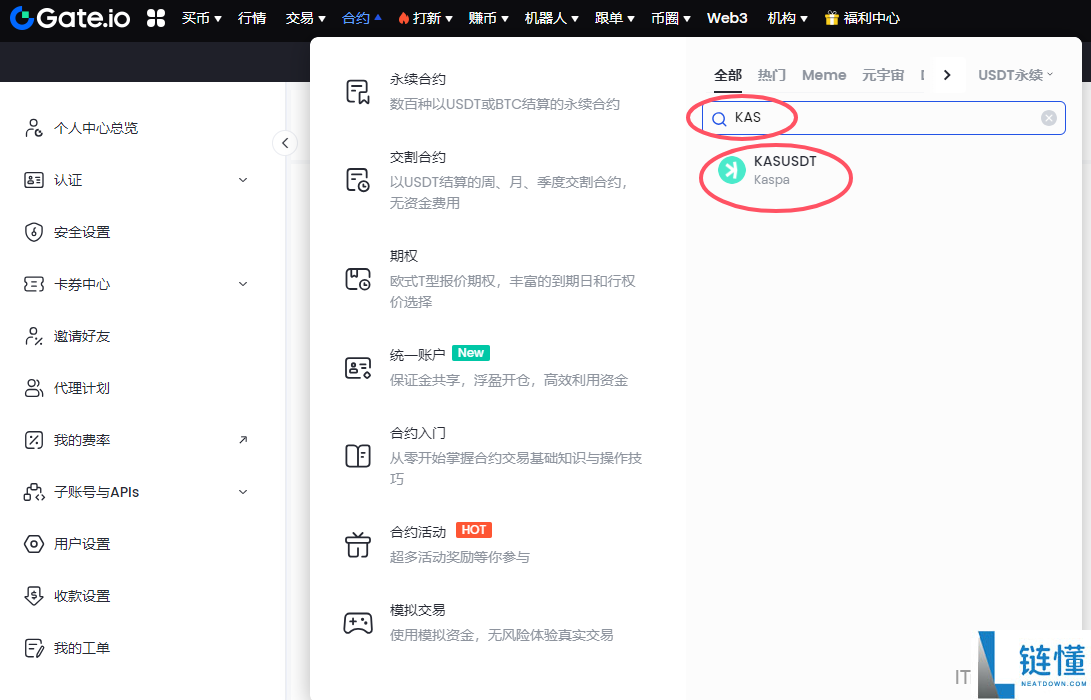Viewport: 1091px width, 700px height.
Task: Click the 合约活动 gift box icon
Action: (358, 544)
